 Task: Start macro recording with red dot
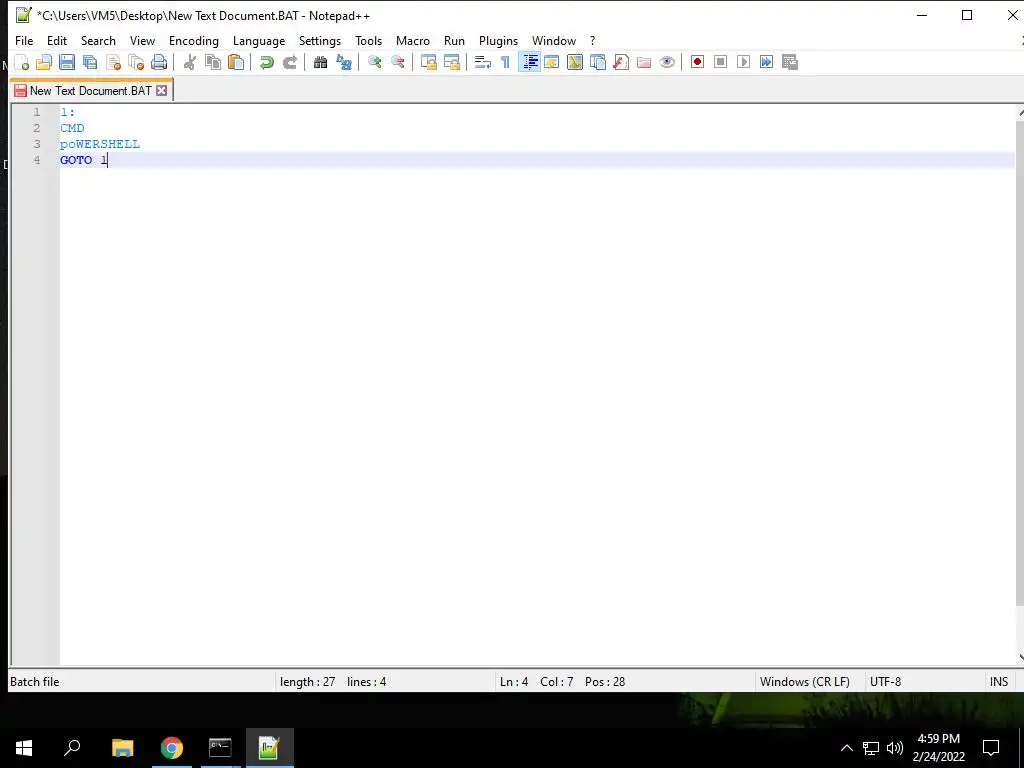(x=697, y=62)
